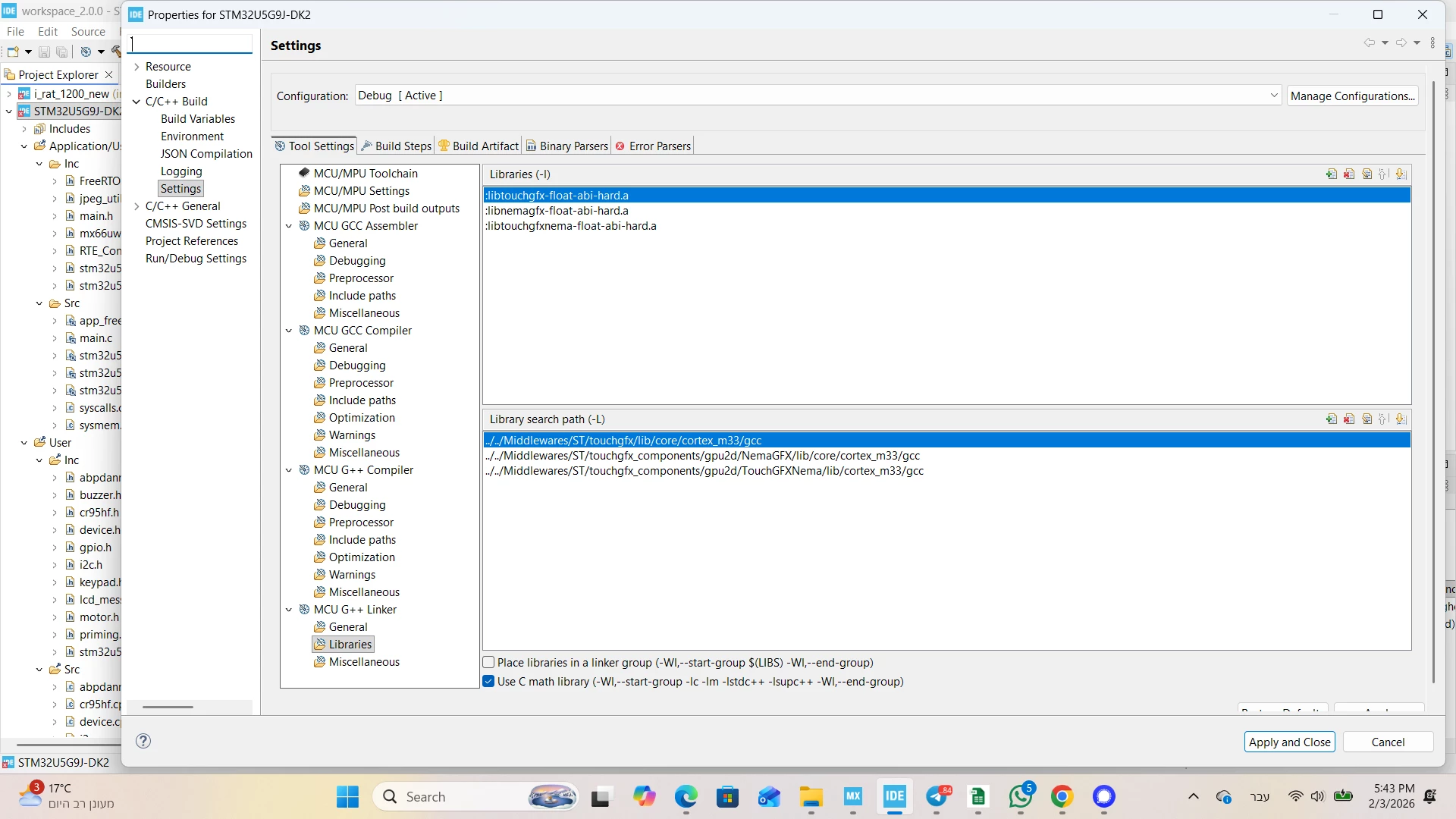The height and width of the screenshot is (819, 1456).
Task: Go forward using the forward arrow in Settings header
Action: coord(1401,43)
